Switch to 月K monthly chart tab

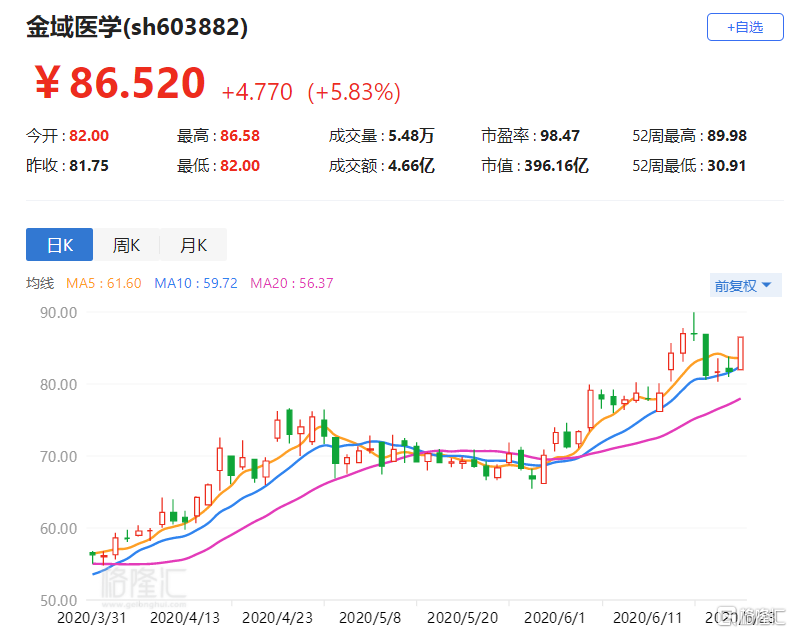click(193, 245)
